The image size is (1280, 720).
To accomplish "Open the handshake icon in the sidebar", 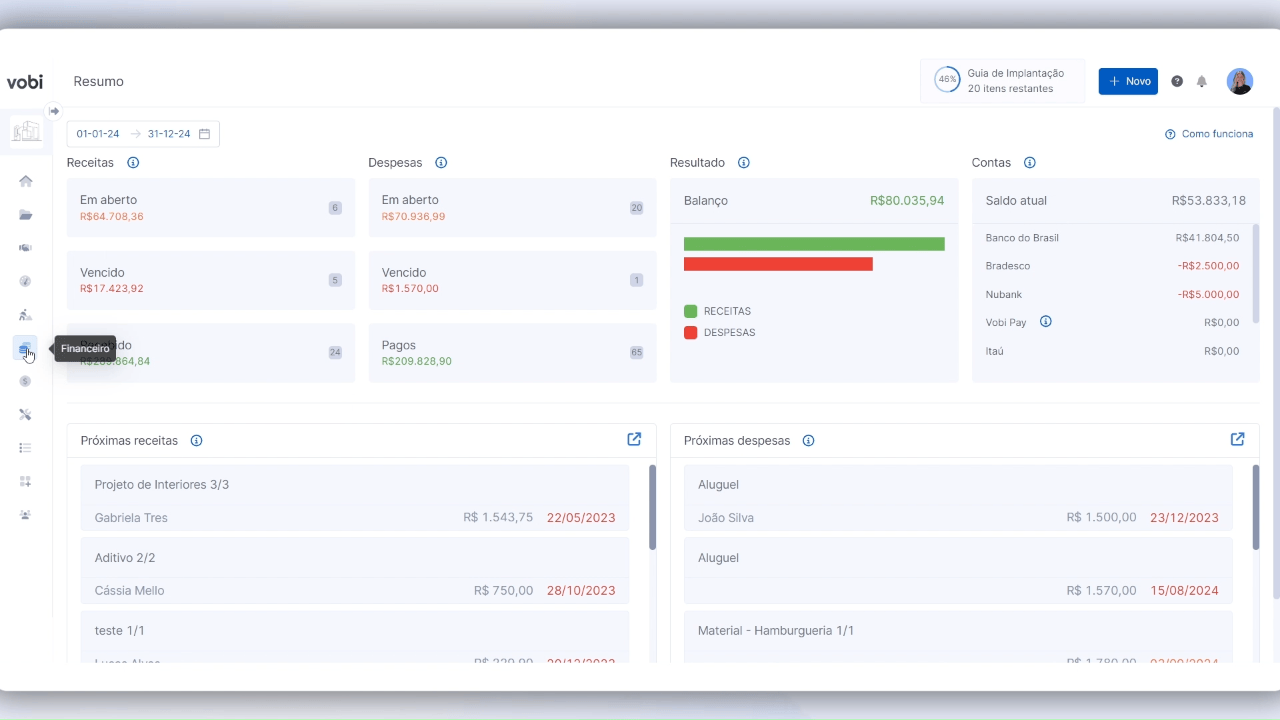I will [x=26, y=248].
